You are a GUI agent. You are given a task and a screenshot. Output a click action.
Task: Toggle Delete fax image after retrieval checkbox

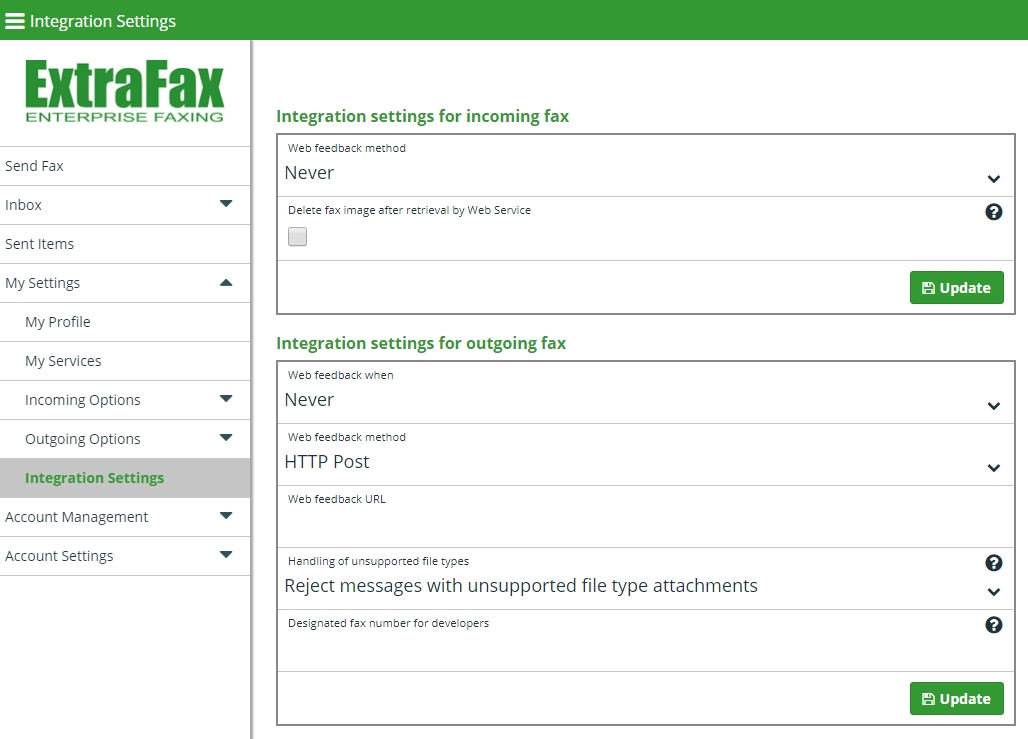(298, 237)
